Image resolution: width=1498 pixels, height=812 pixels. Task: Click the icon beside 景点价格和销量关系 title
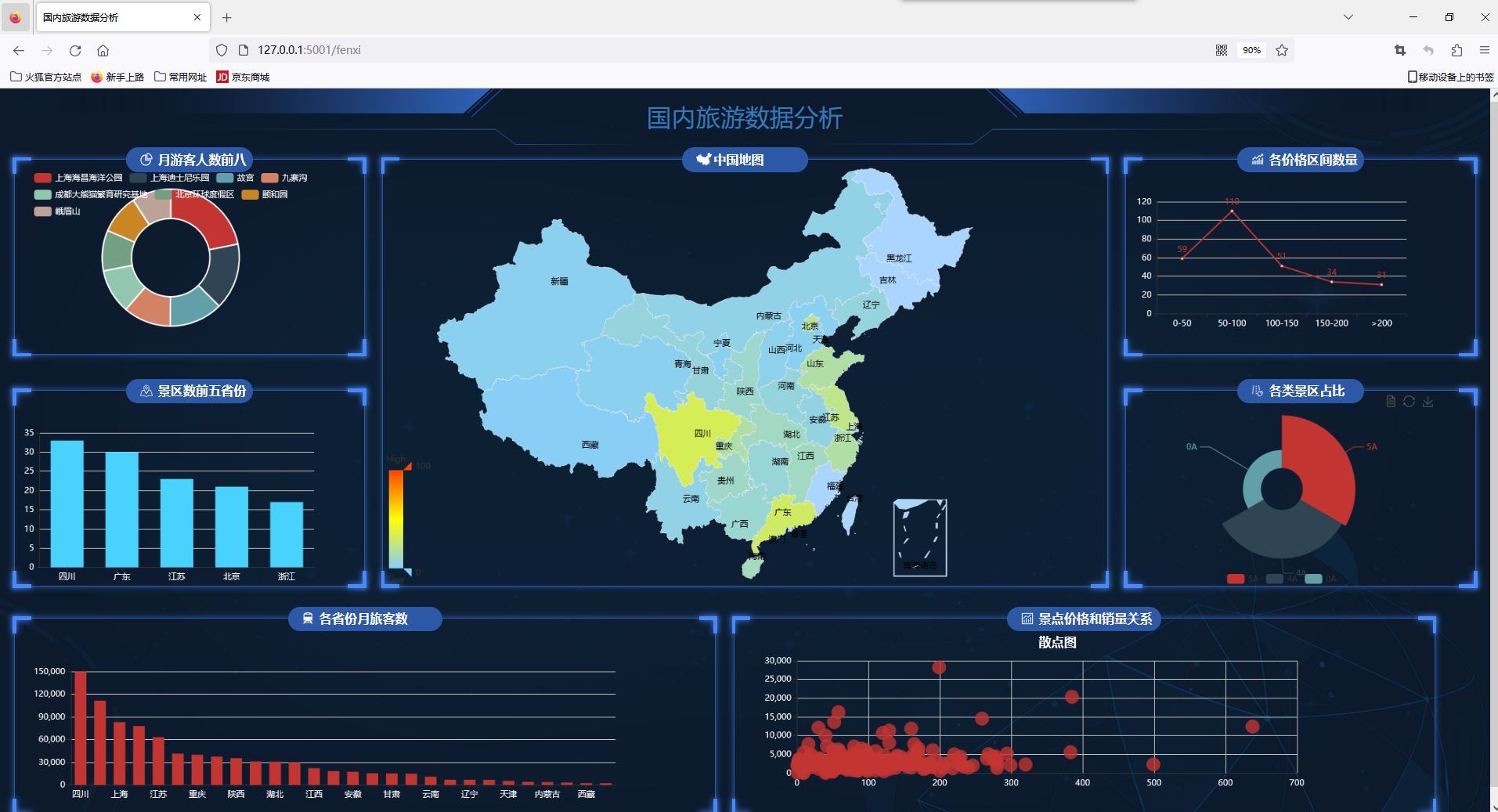[1027, 619]
